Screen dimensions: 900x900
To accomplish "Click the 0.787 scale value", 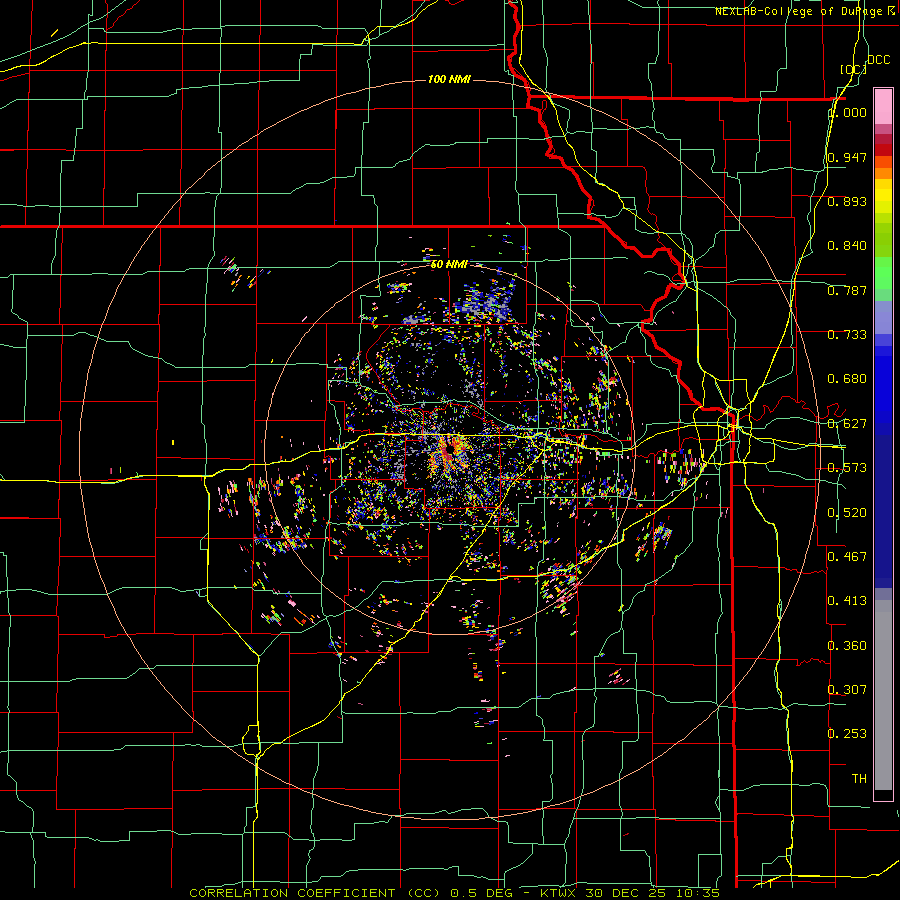I will coord(847,290).
